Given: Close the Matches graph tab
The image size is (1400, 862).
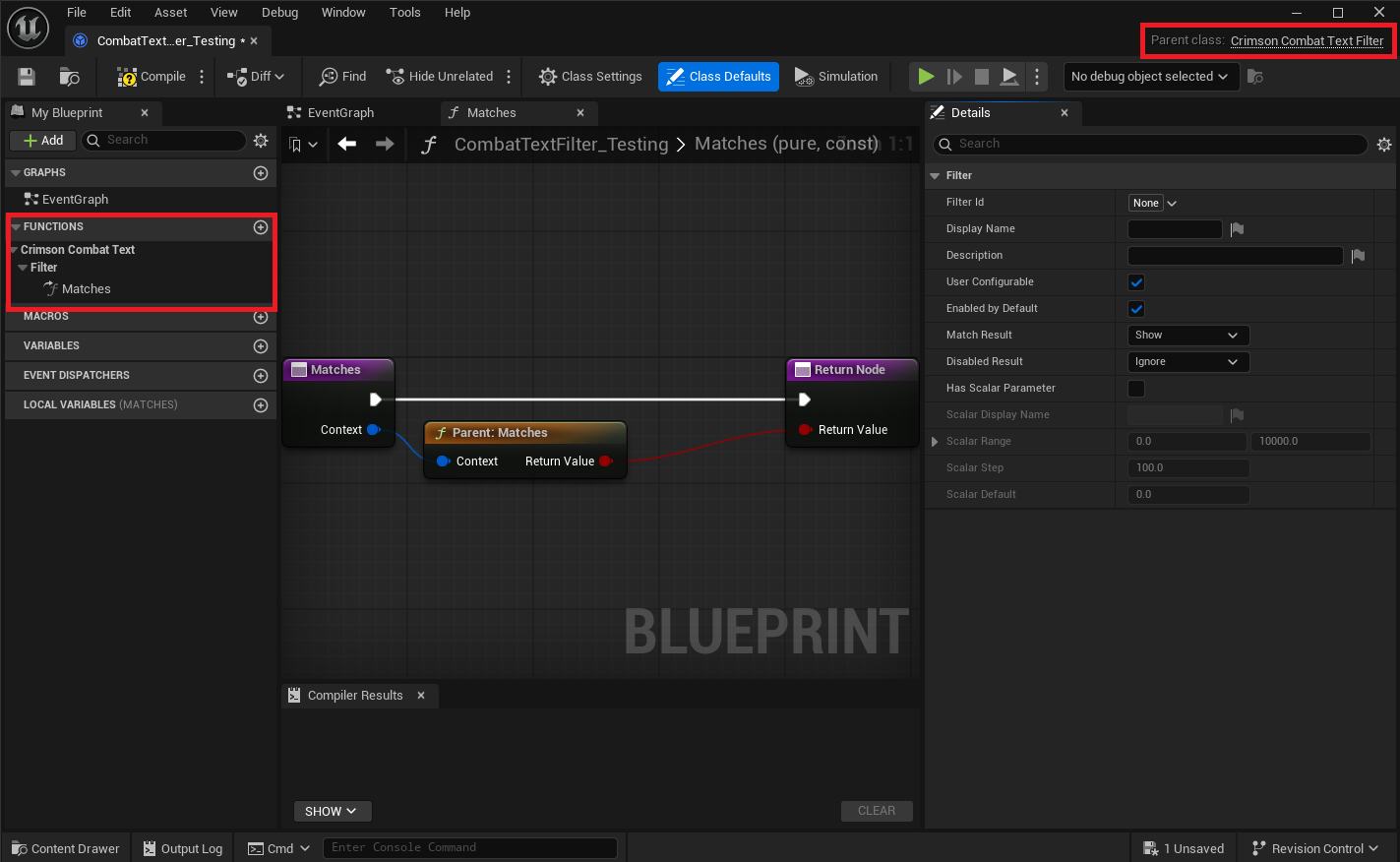Looking at the screenshot, I should tap(580, 113).
